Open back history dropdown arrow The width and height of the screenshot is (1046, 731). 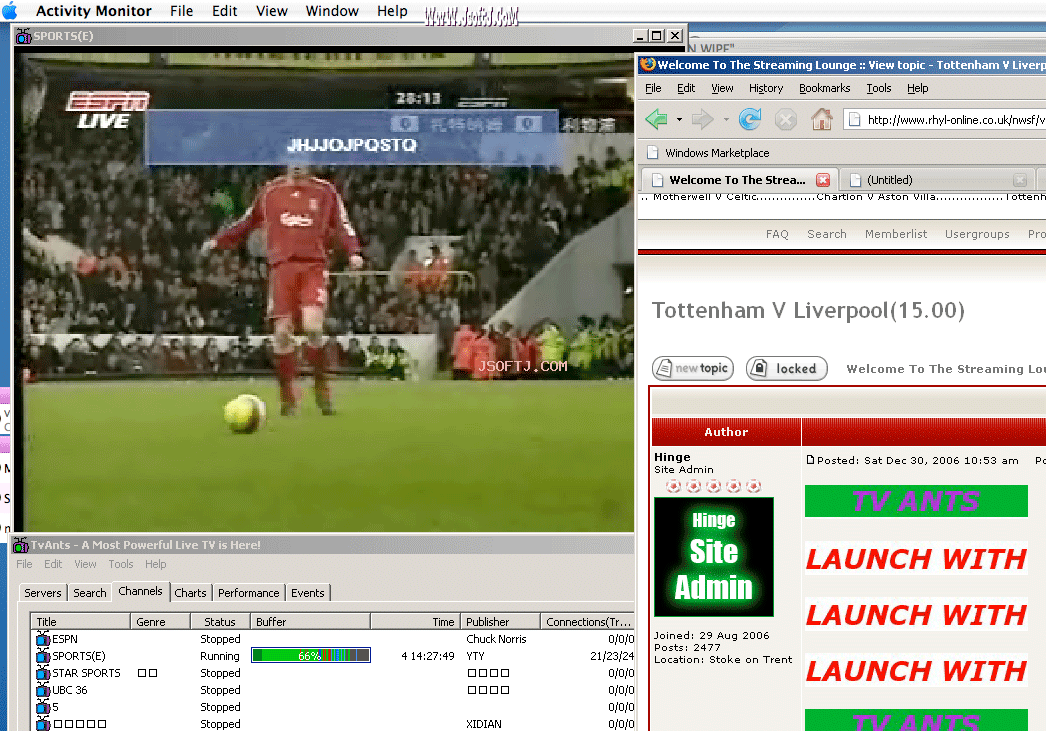pos(679,120)
